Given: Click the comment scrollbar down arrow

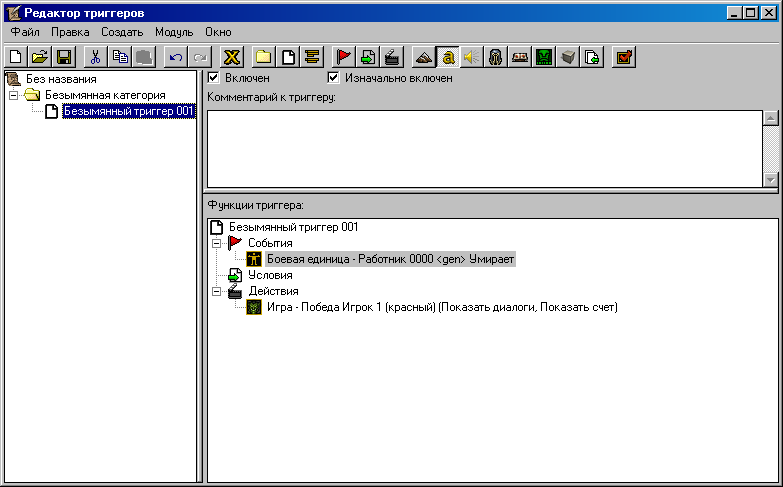Looking at the screenshot, I should [x=770, y=179].
